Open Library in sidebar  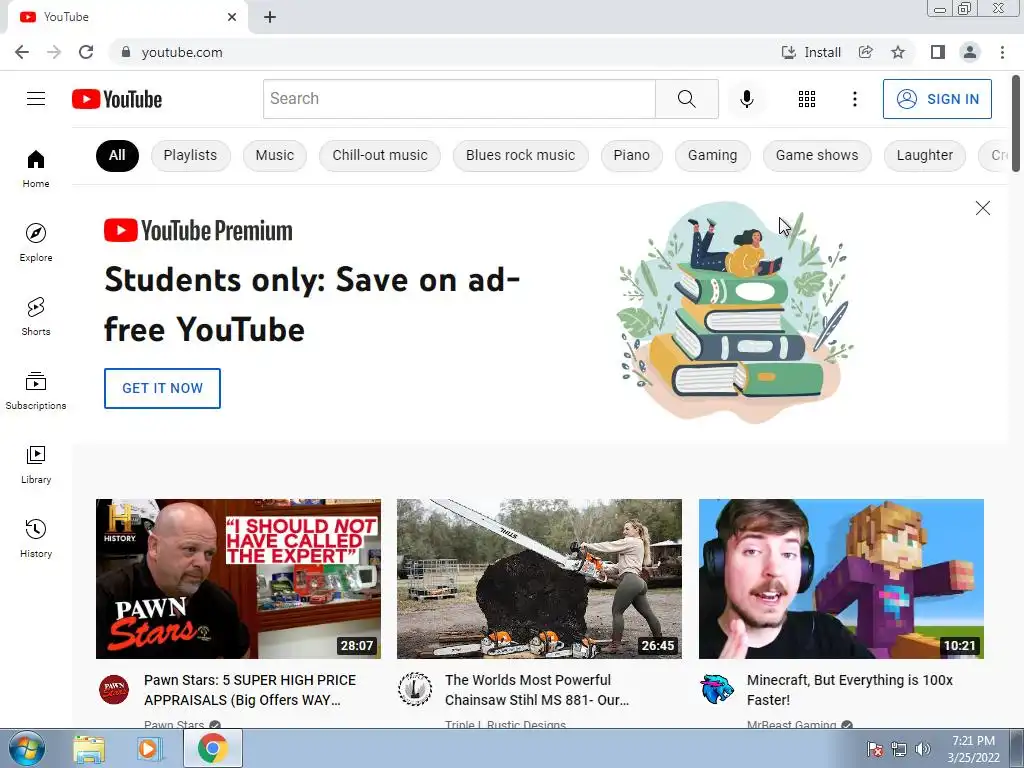pos(36,464)
